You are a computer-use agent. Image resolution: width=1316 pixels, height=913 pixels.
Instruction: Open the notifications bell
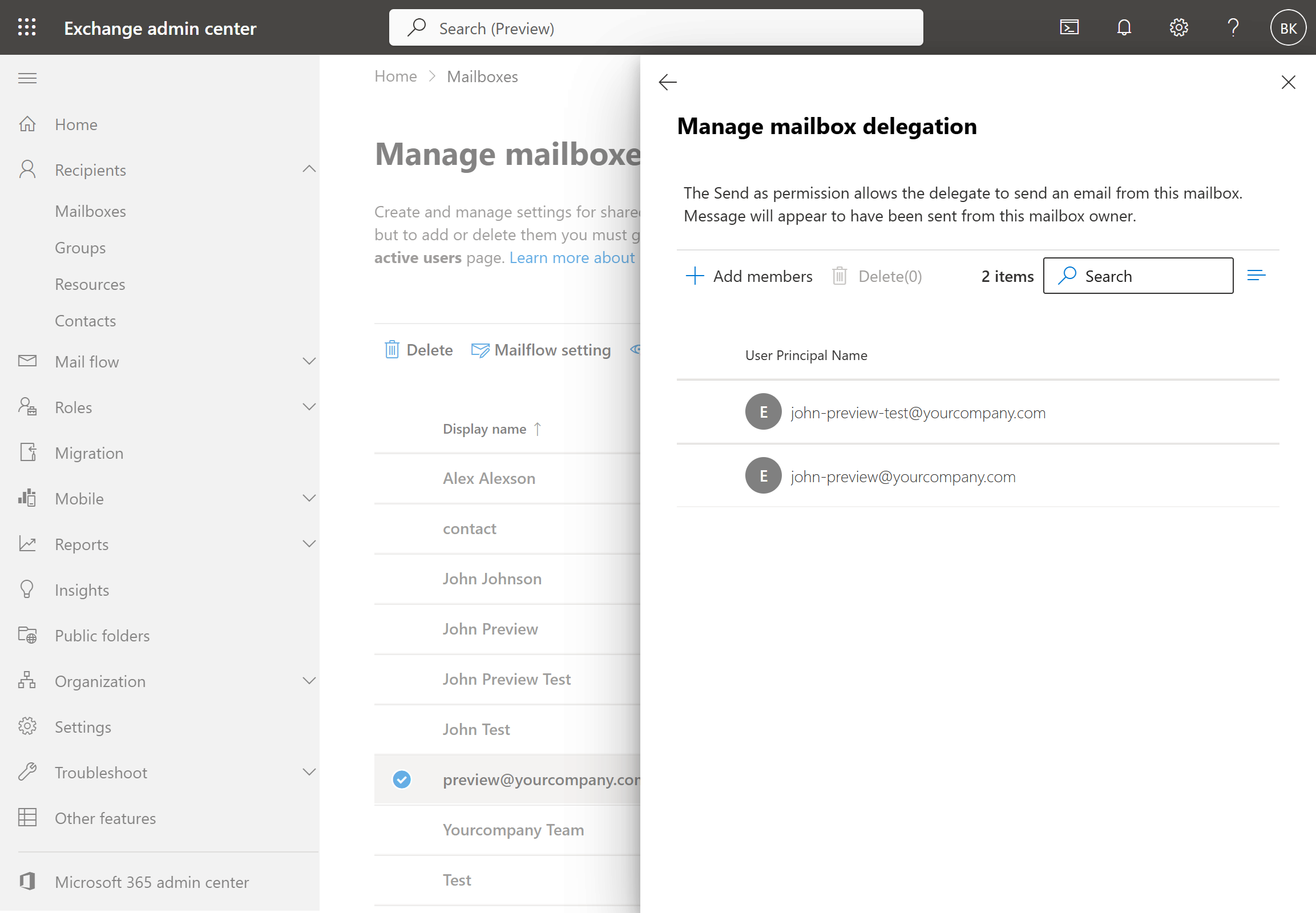[x=1124, y=27]
